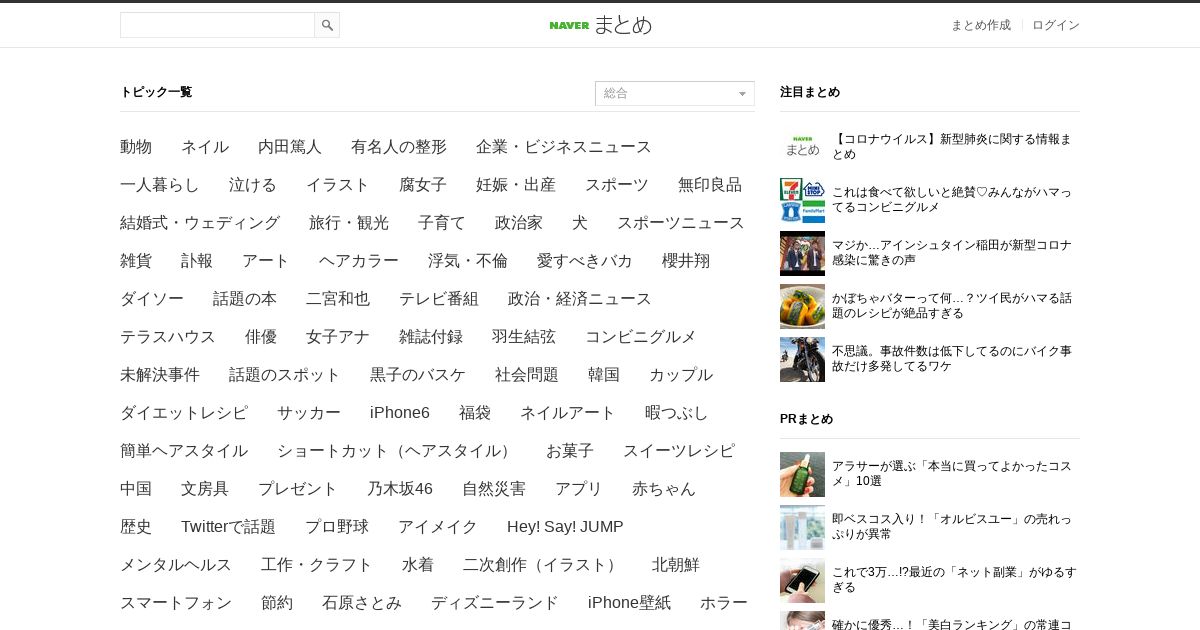Click the search magnifier icon
This screenshot has height=630, width=1200.
click(327, 25)
